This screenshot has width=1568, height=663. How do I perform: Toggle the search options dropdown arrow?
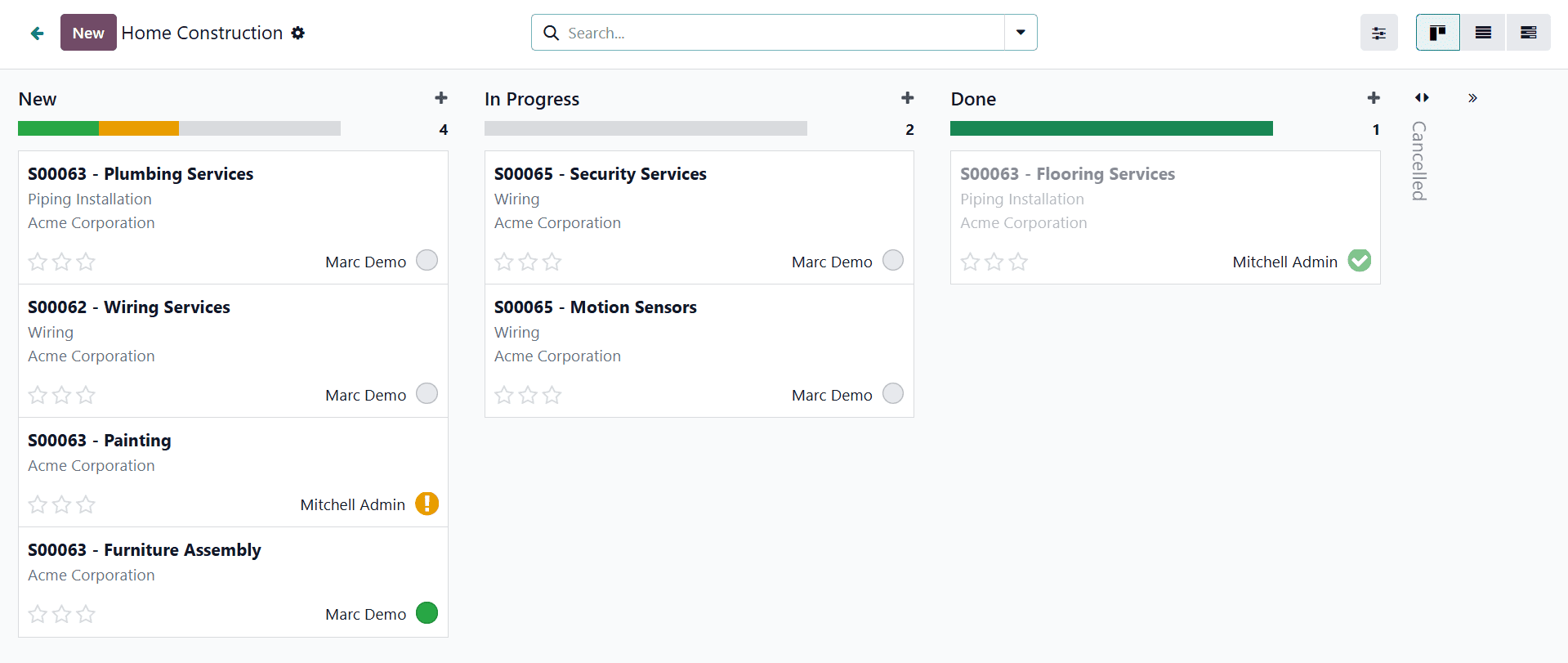[1021, 33]
